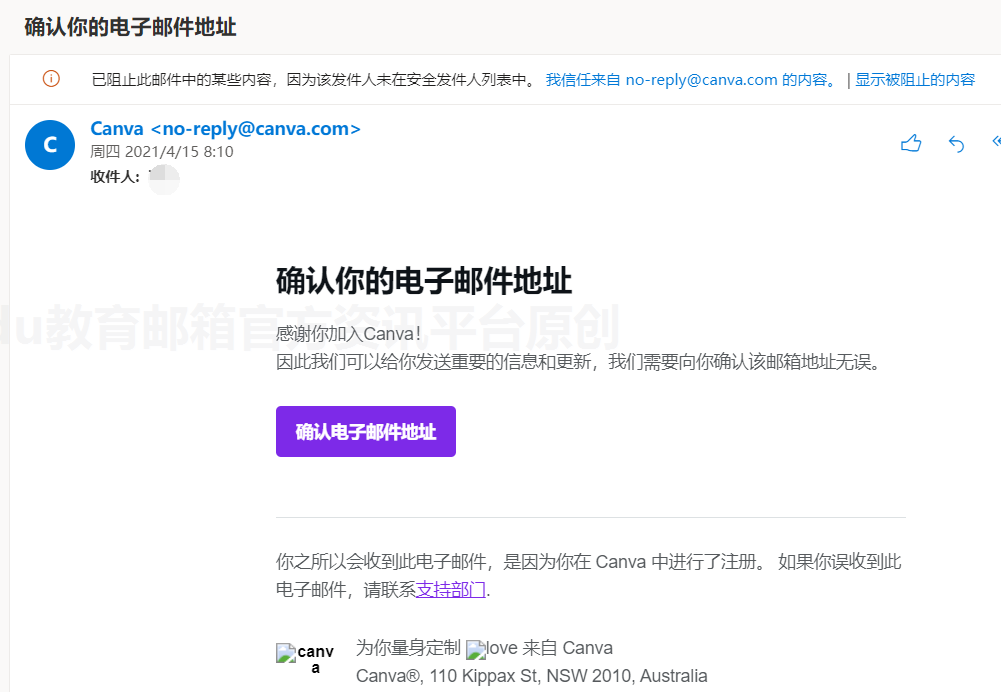
Task: Click the blue C sender avatar
Action: click(x=50, y=145)
